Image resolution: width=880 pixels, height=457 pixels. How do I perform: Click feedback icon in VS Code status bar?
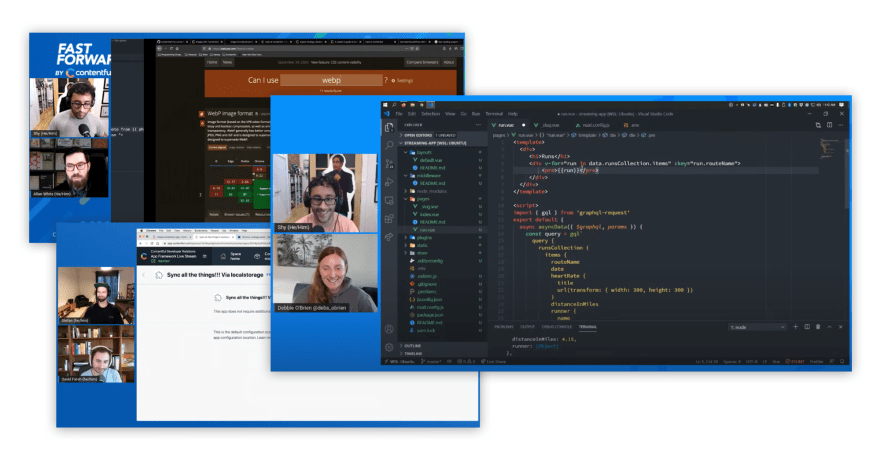832,362
